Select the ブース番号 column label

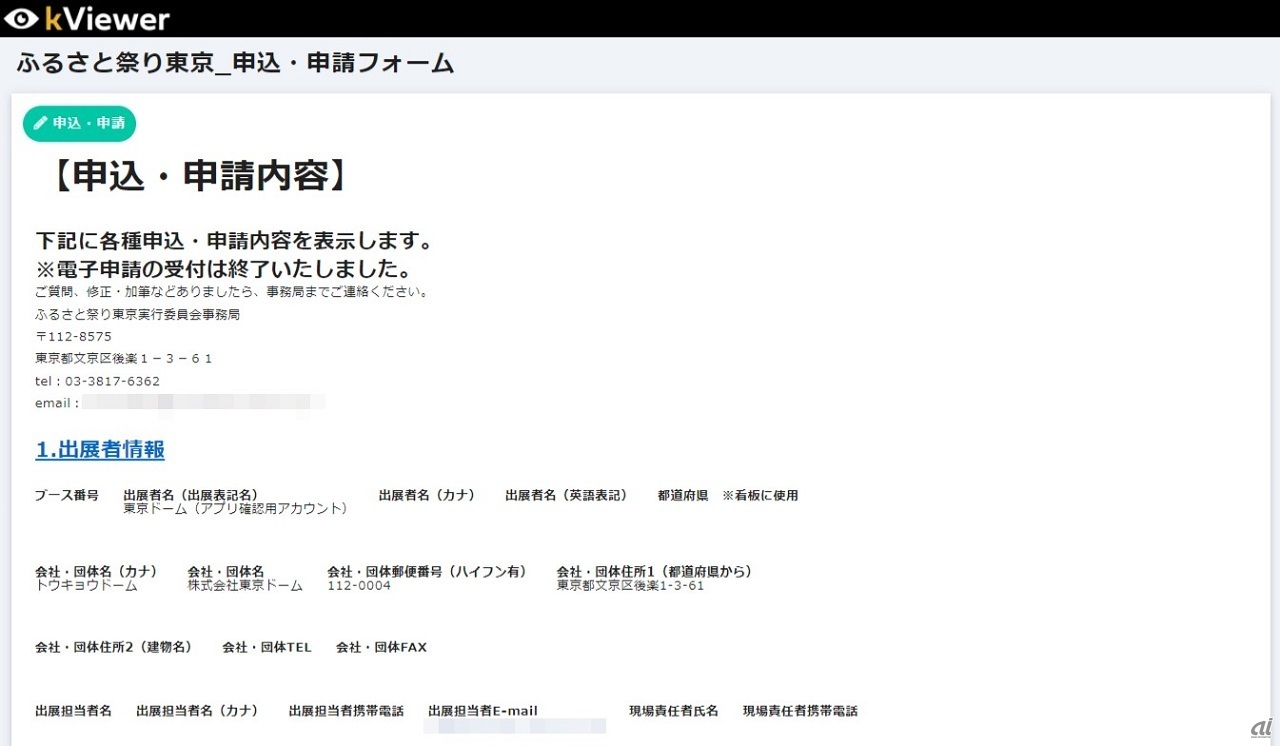(67, 495)
